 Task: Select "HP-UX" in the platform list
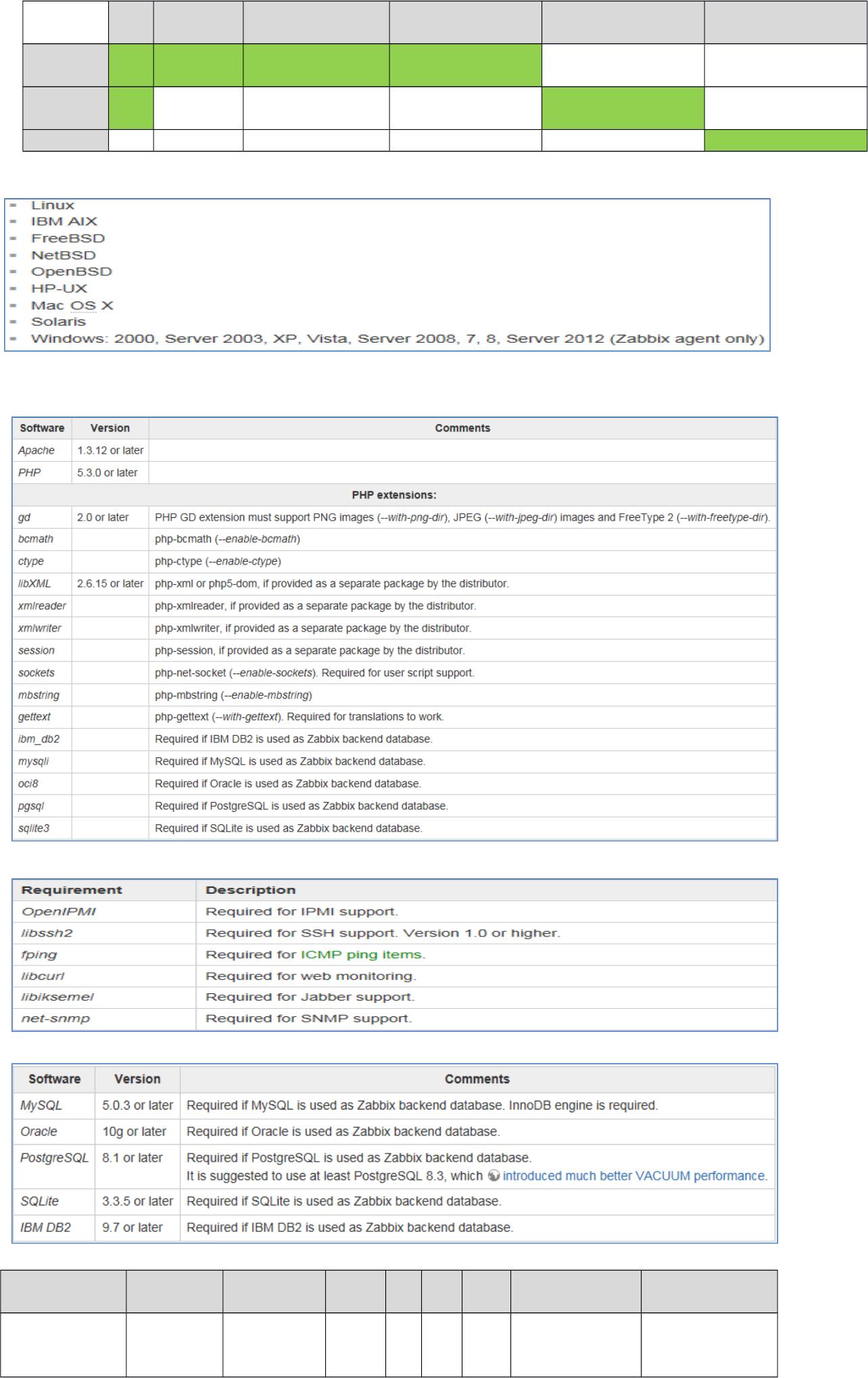59,288
